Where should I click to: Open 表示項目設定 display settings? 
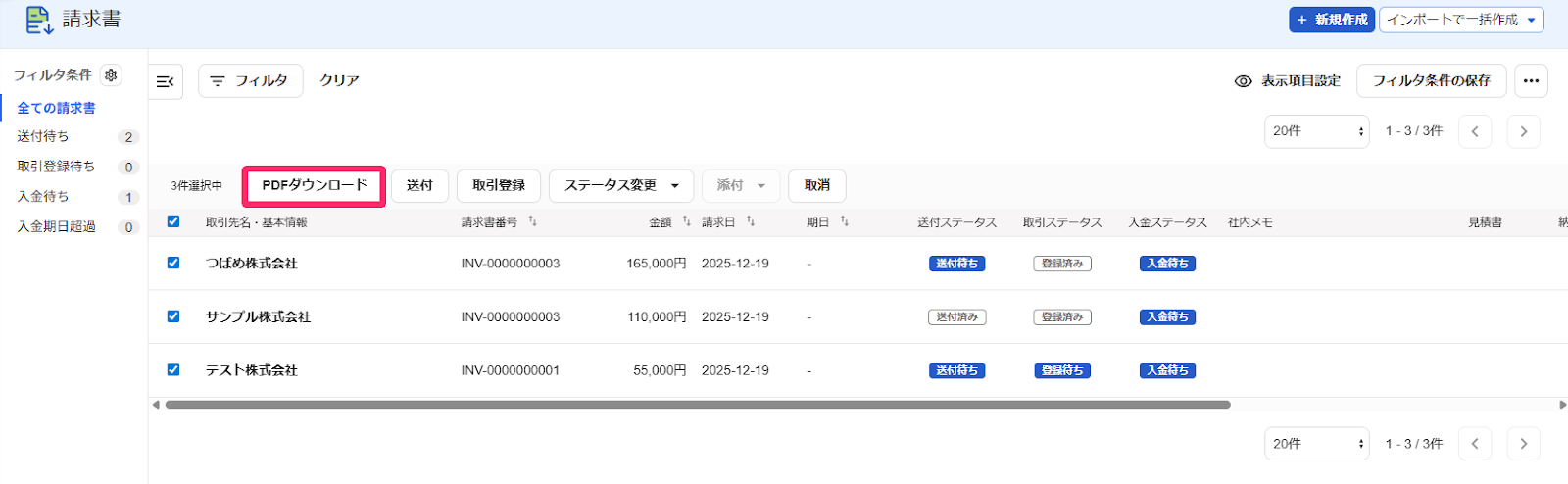(x=1288, y=81)
